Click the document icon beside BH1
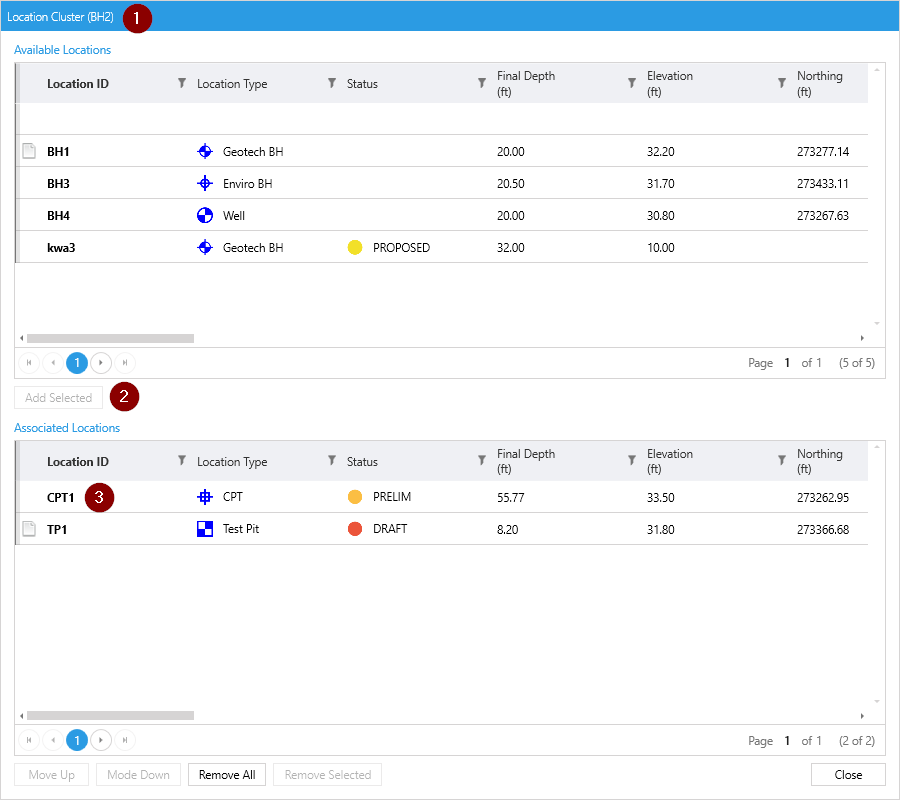 tap(29, 152)
